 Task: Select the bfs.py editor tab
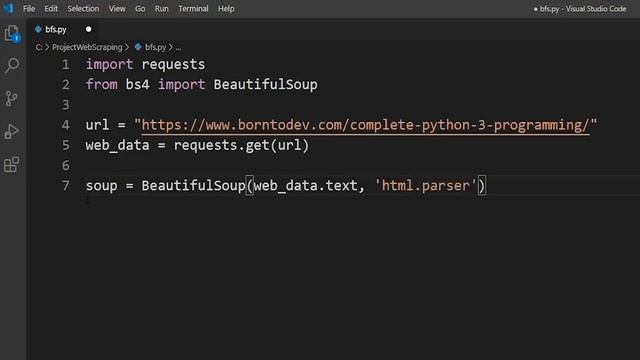63,29
